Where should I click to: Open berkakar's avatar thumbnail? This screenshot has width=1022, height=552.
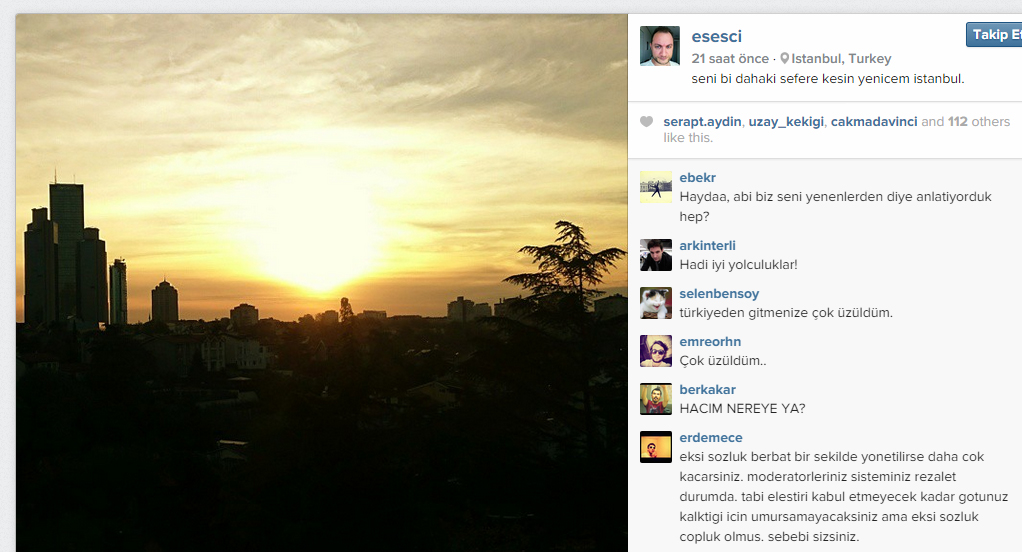pyautogui.click(x=656, y=399)
